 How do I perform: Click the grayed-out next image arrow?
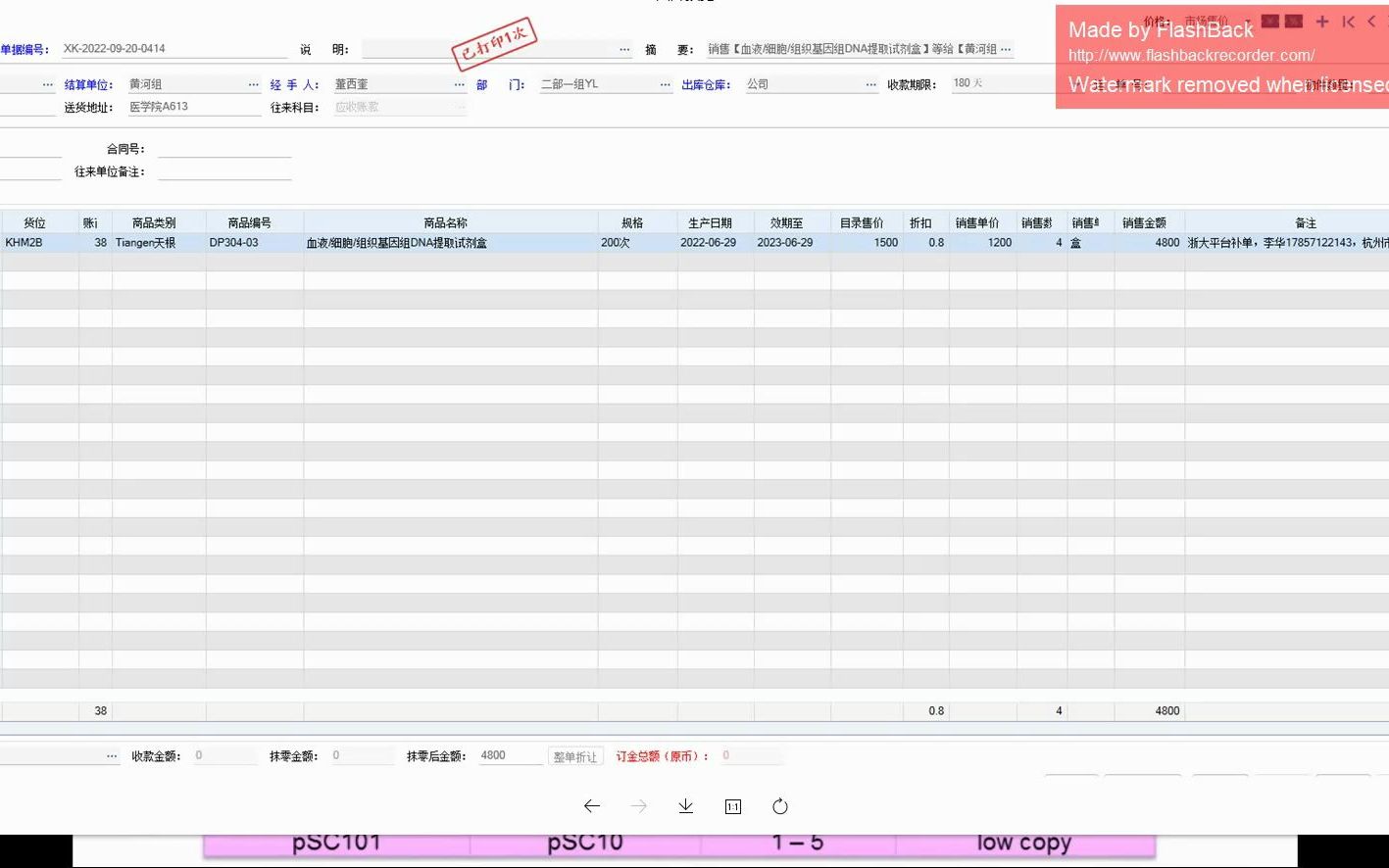click(638, 806)
